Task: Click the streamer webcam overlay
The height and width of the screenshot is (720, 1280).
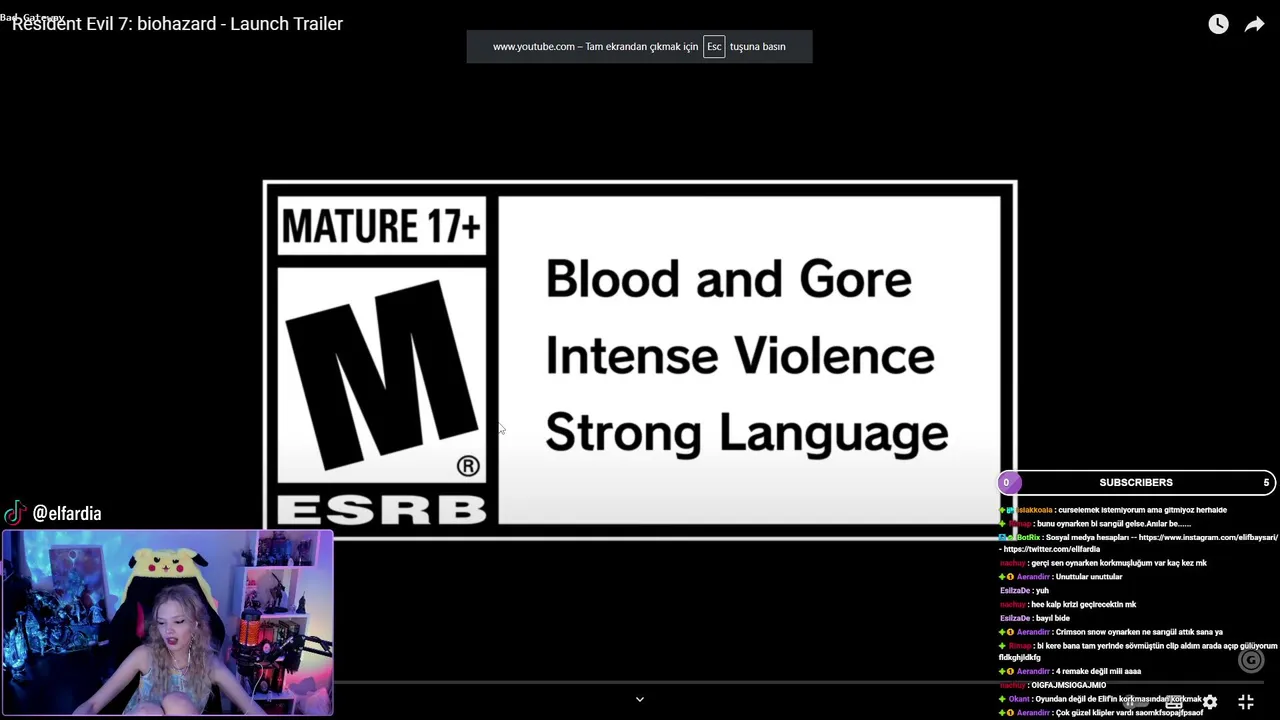Action: [x=167, y=623]
